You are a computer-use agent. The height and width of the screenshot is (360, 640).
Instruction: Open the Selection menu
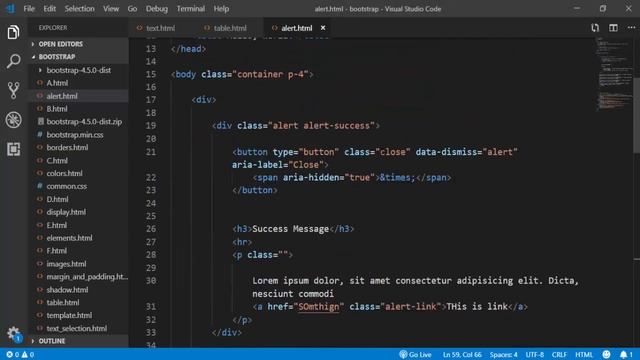79,9
